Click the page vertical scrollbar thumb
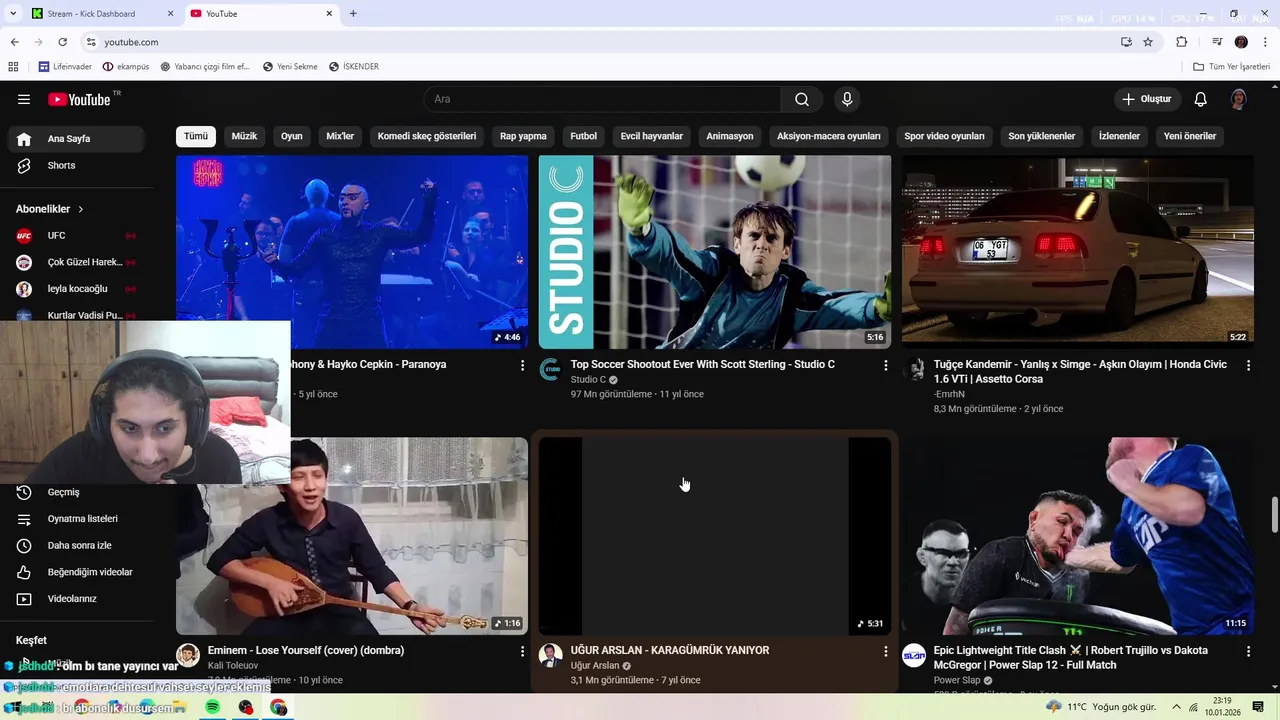Screen dimensions: 1280x720 (1275, 515)
